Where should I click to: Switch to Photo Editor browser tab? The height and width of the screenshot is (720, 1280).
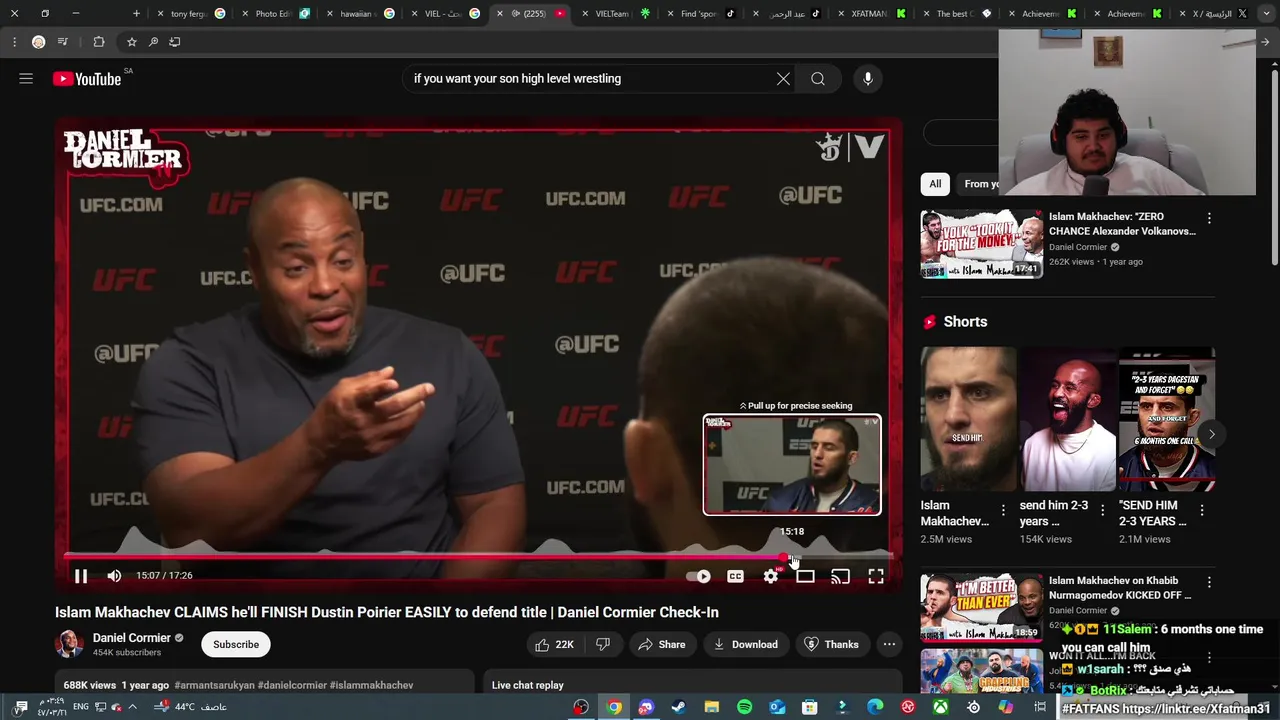[276, 14]
